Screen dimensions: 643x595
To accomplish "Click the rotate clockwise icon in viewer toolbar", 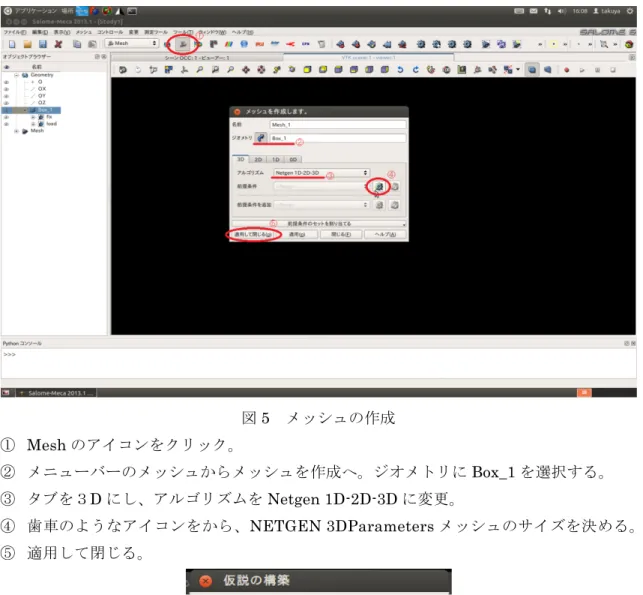I will tap(415, 70).
